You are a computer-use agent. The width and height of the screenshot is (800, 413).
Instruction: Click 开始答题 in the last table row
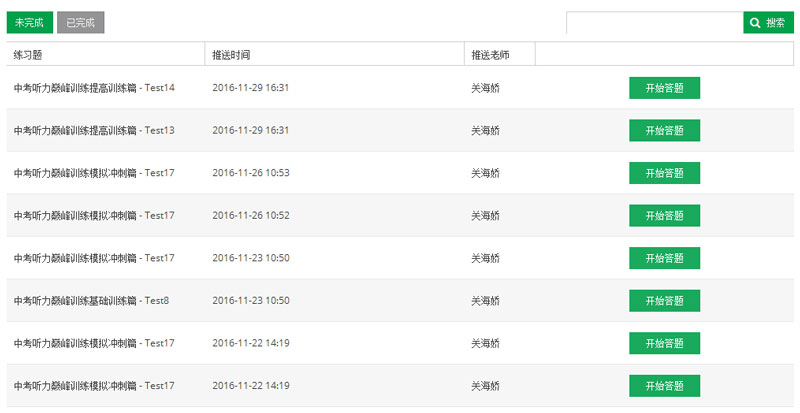point(664,385)
